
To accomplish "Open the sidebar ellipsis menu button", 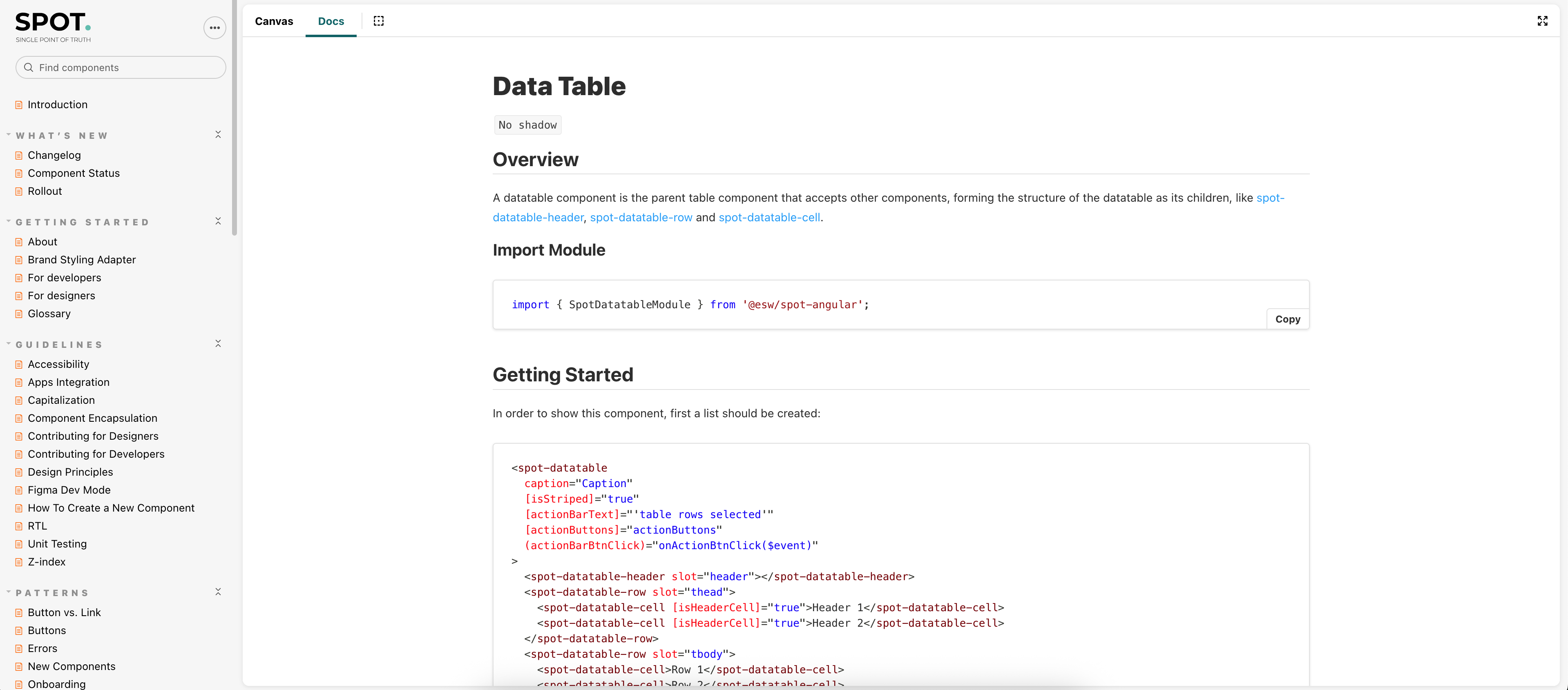I will (x=214, y=28).
